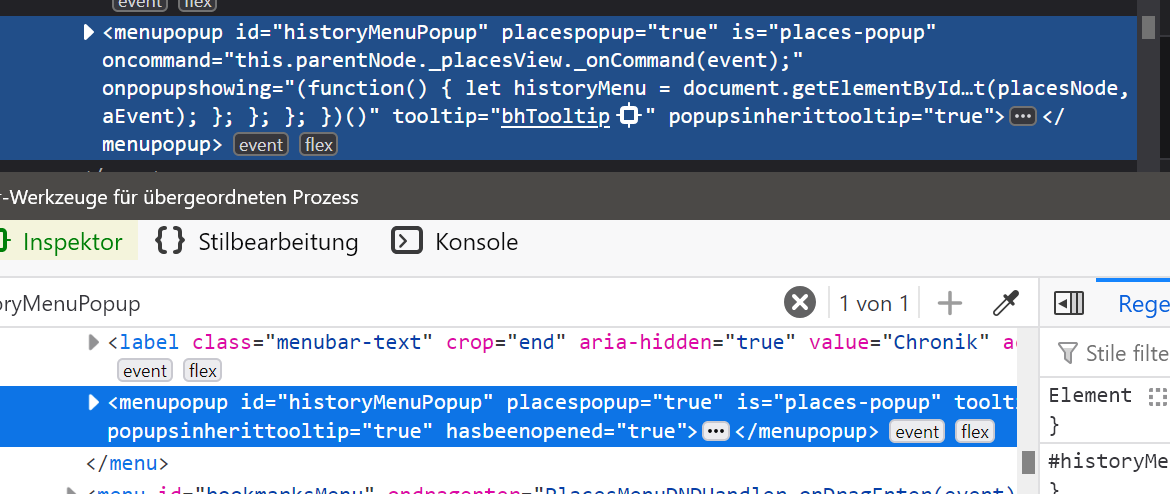Image resolution: width=1170 pixels, height=494 pixels.
Task: Click the markup search input field
Action: [400, 302]
